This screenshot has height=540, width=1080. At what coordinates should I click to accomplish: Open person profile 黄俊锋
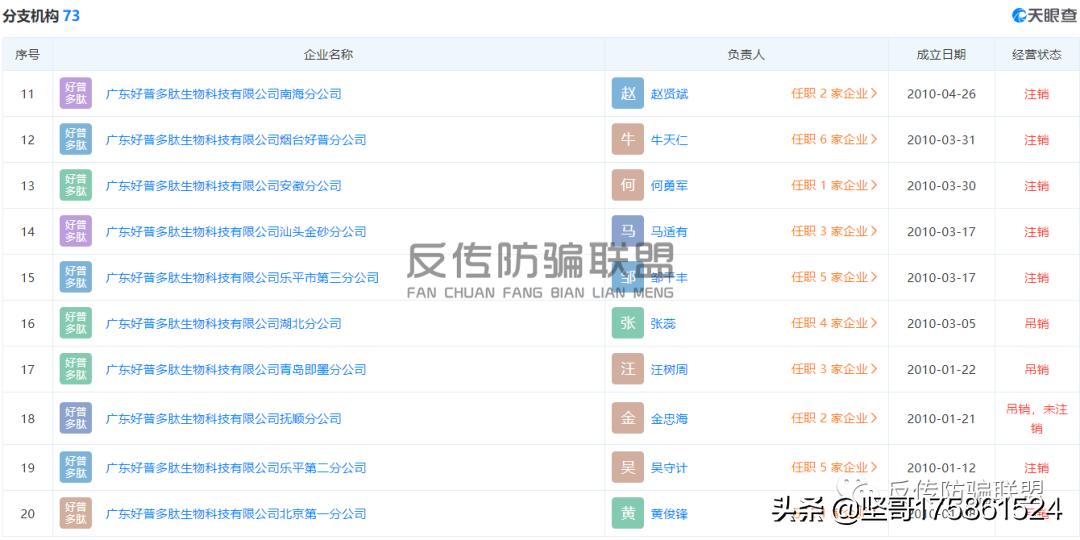click(669, 513)
